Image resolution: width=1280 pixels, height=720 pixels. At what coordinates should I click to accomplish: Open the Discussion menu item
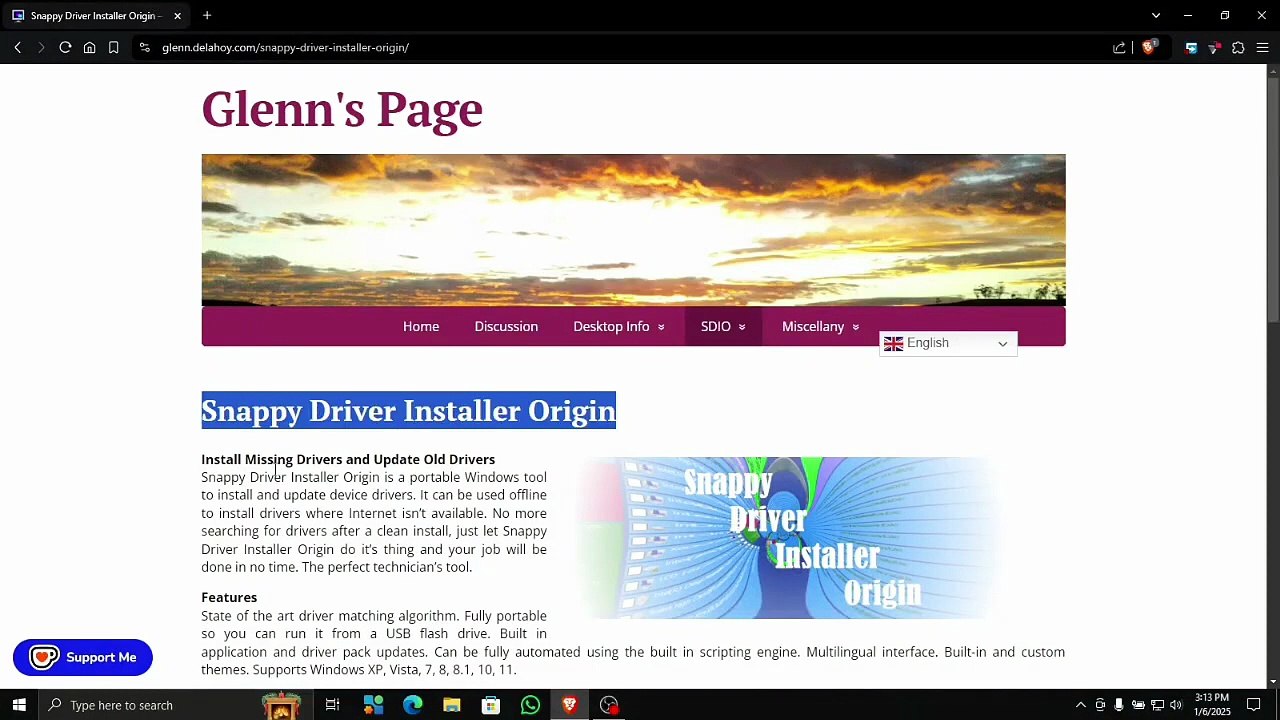click(x=506, y=327)
